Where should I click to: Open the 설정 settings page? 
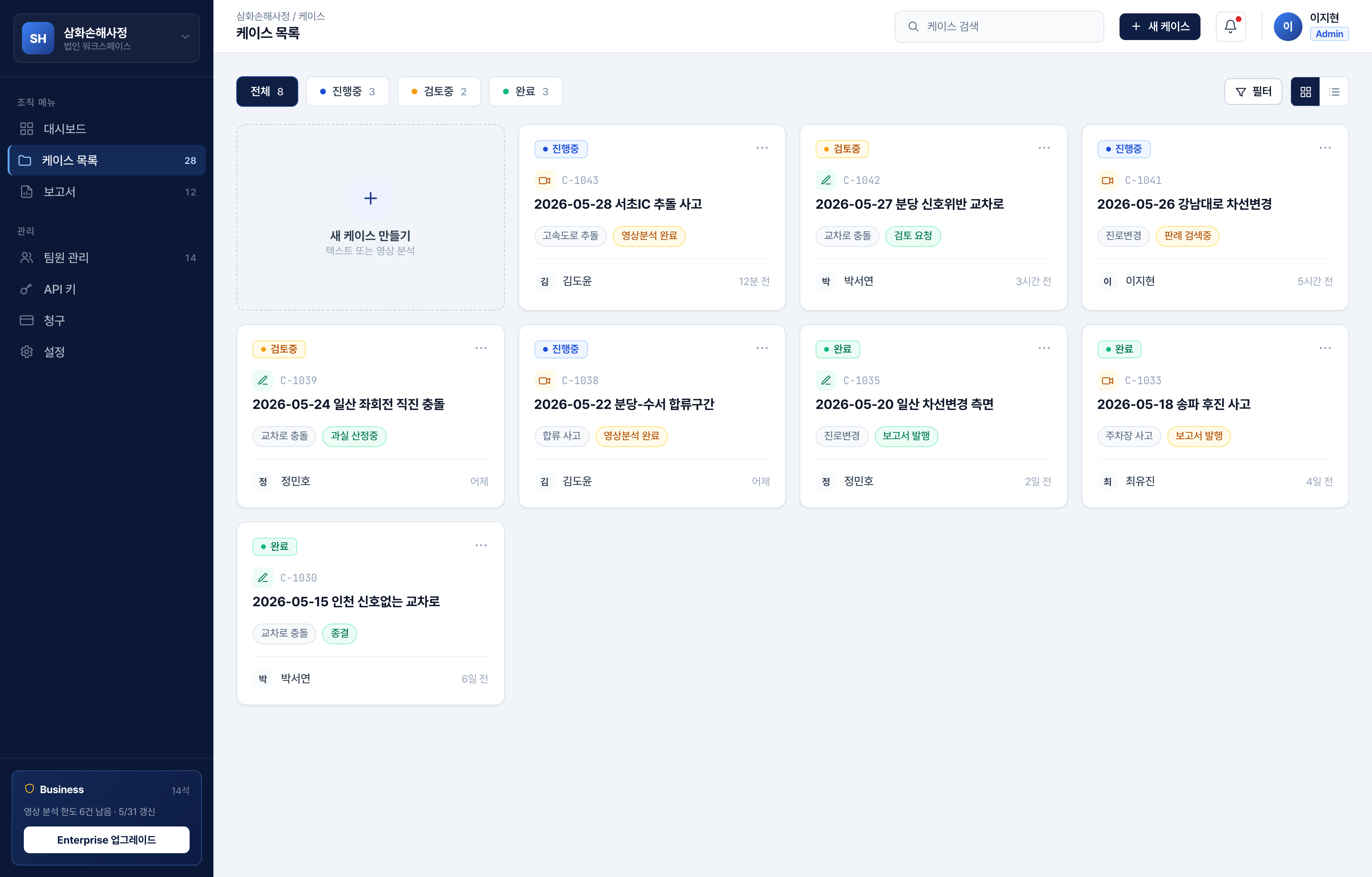pyautogui.click(x=106, y=352)
